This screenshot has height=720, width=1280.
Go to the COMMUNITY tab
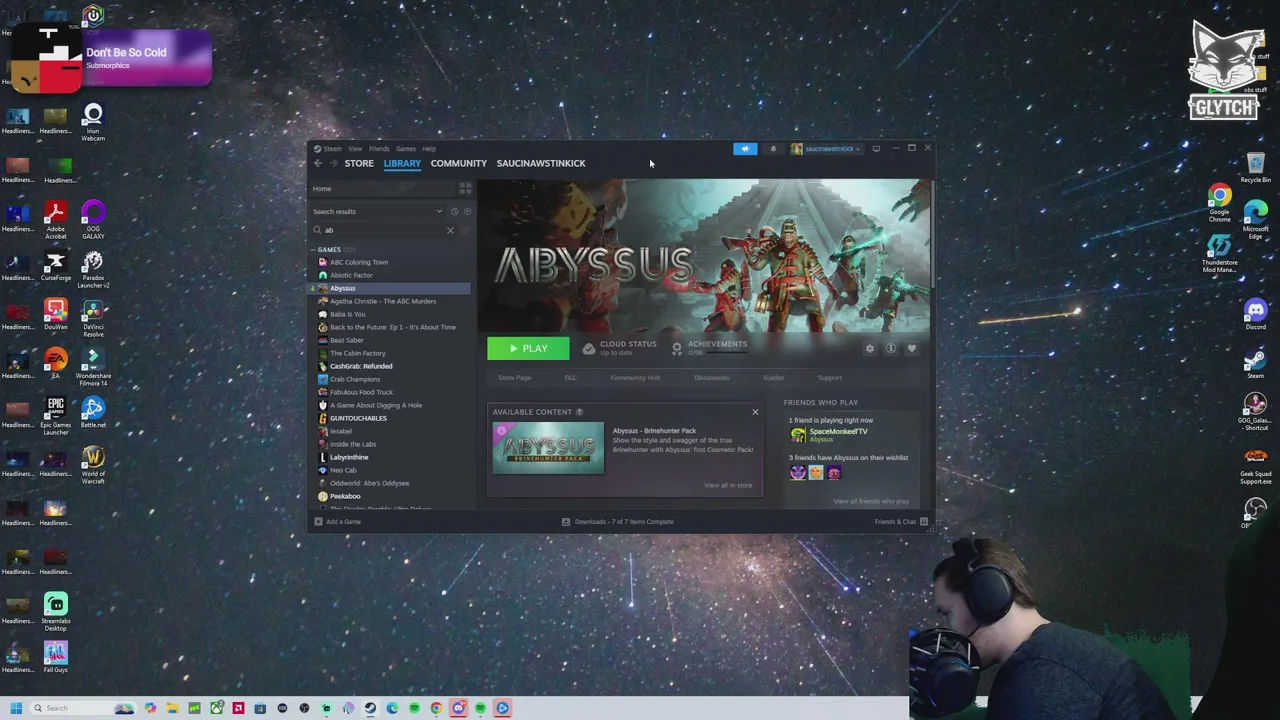[458, 163]
